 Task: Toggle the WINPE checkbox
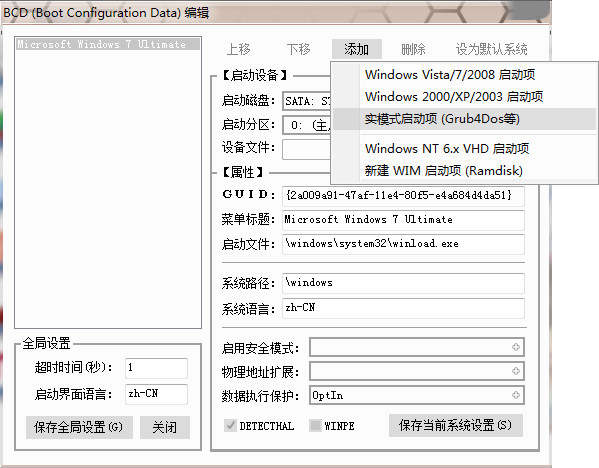pyautogui.click(x=315, y=425)
